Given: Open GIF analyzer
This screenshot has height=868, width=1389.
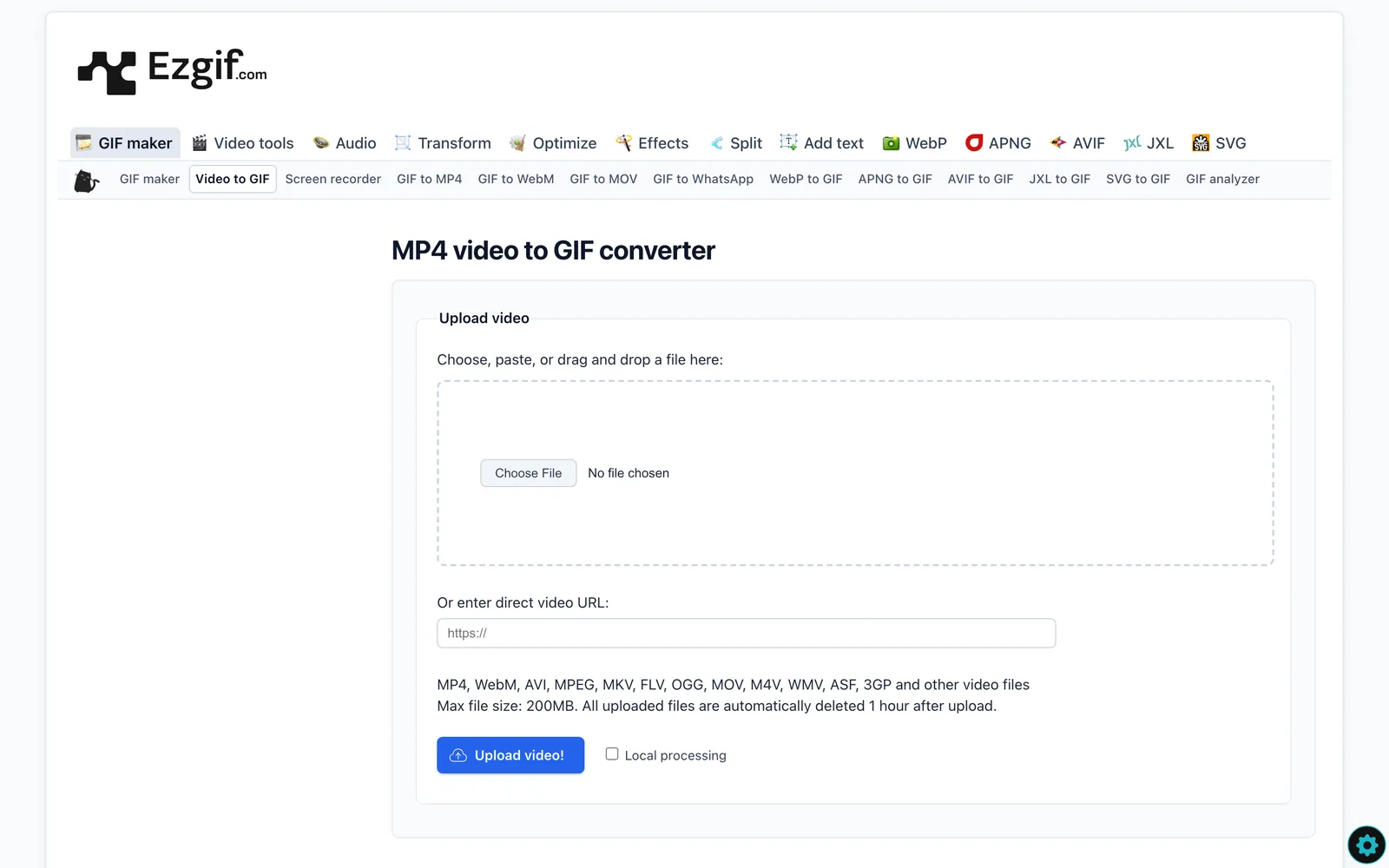Looking at the screenshot, I should pos(1222,179).
